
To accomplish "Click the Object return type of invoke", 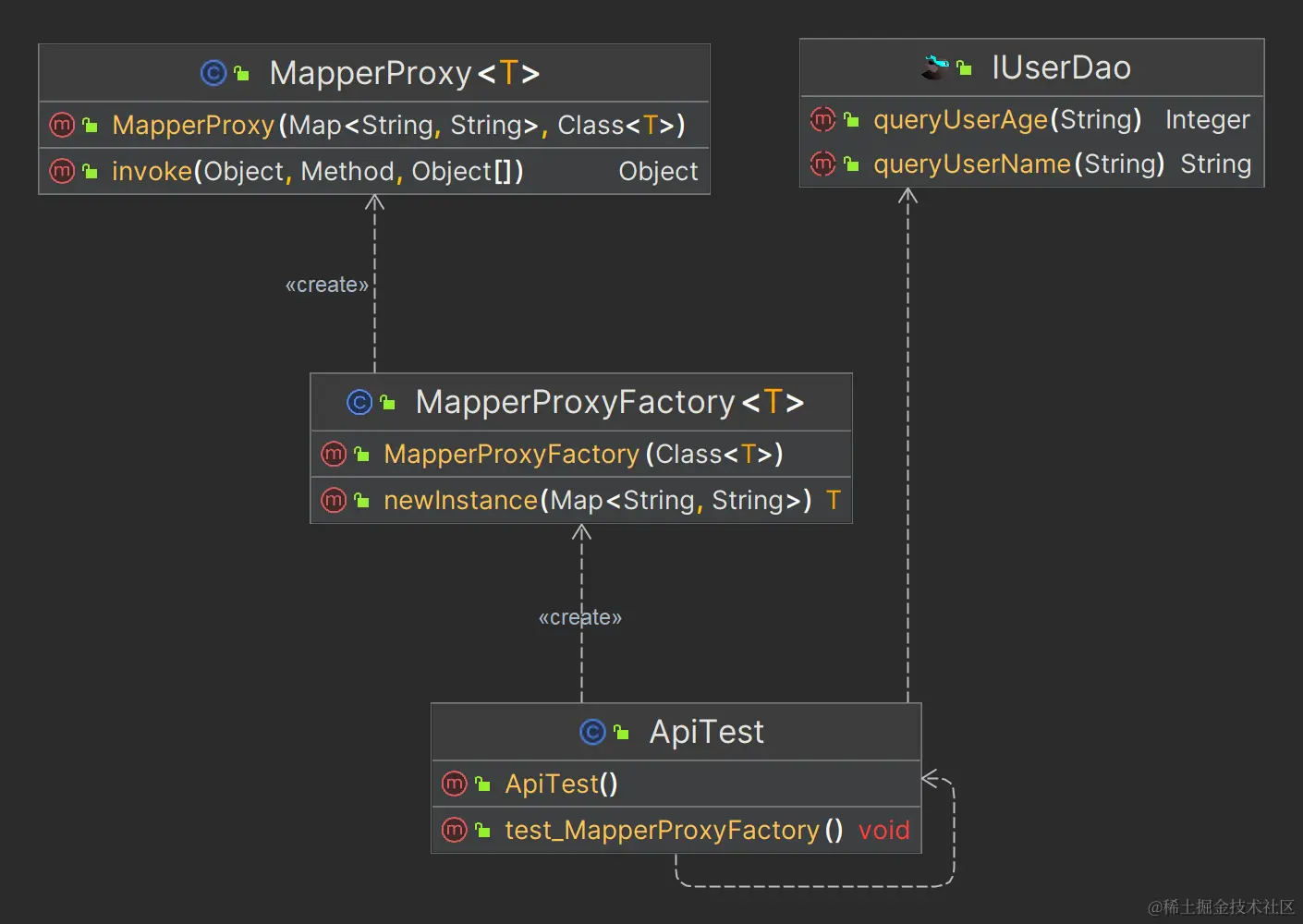I will pos(658,172).
